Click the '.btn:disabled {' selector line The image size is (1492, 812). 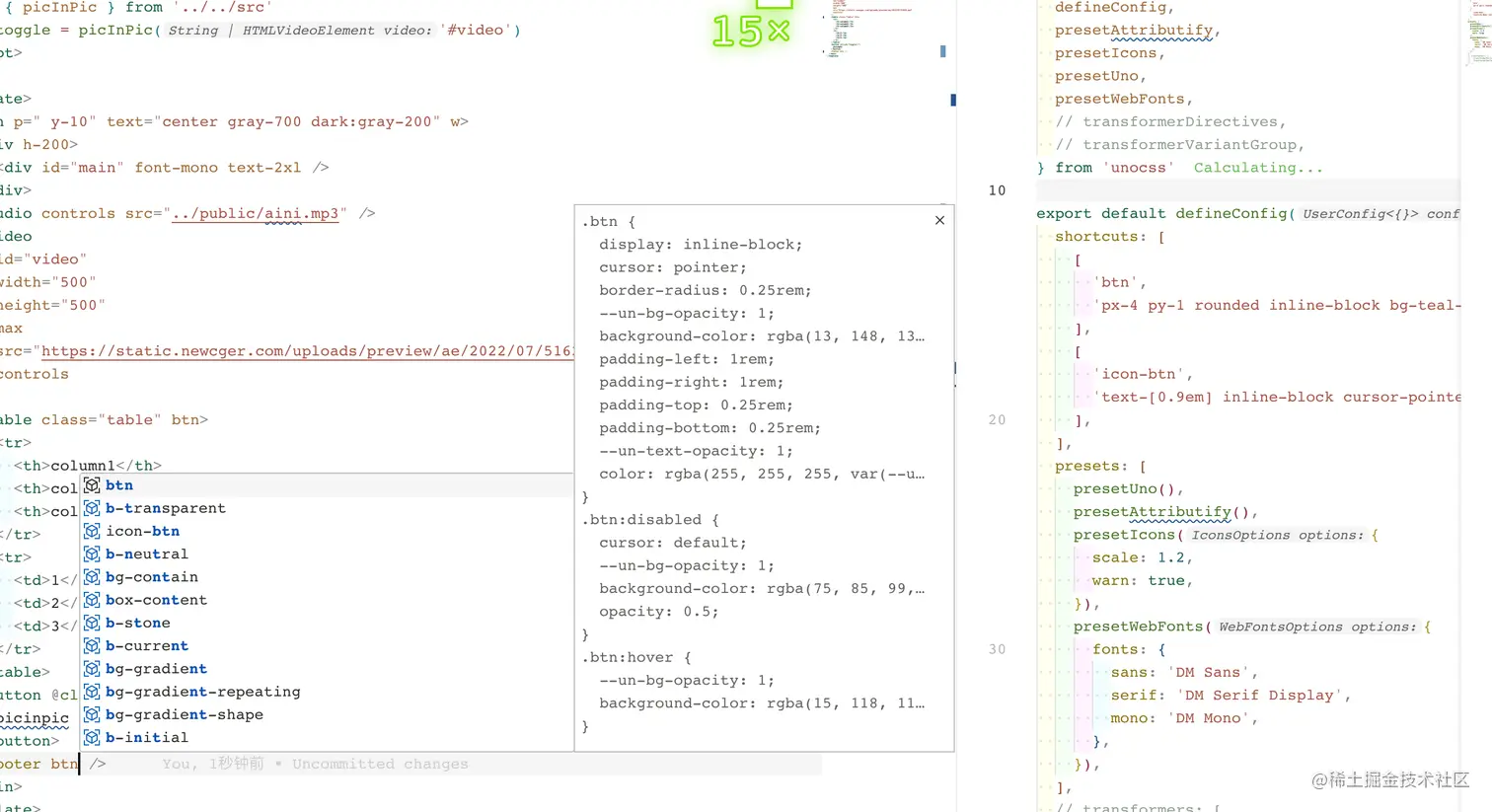pos(650,520)
